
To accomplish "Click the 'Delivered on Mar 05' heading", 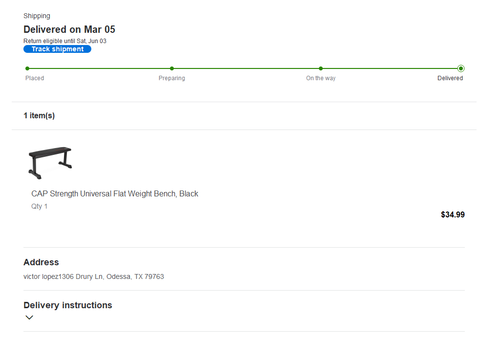I will click(69, 29).
